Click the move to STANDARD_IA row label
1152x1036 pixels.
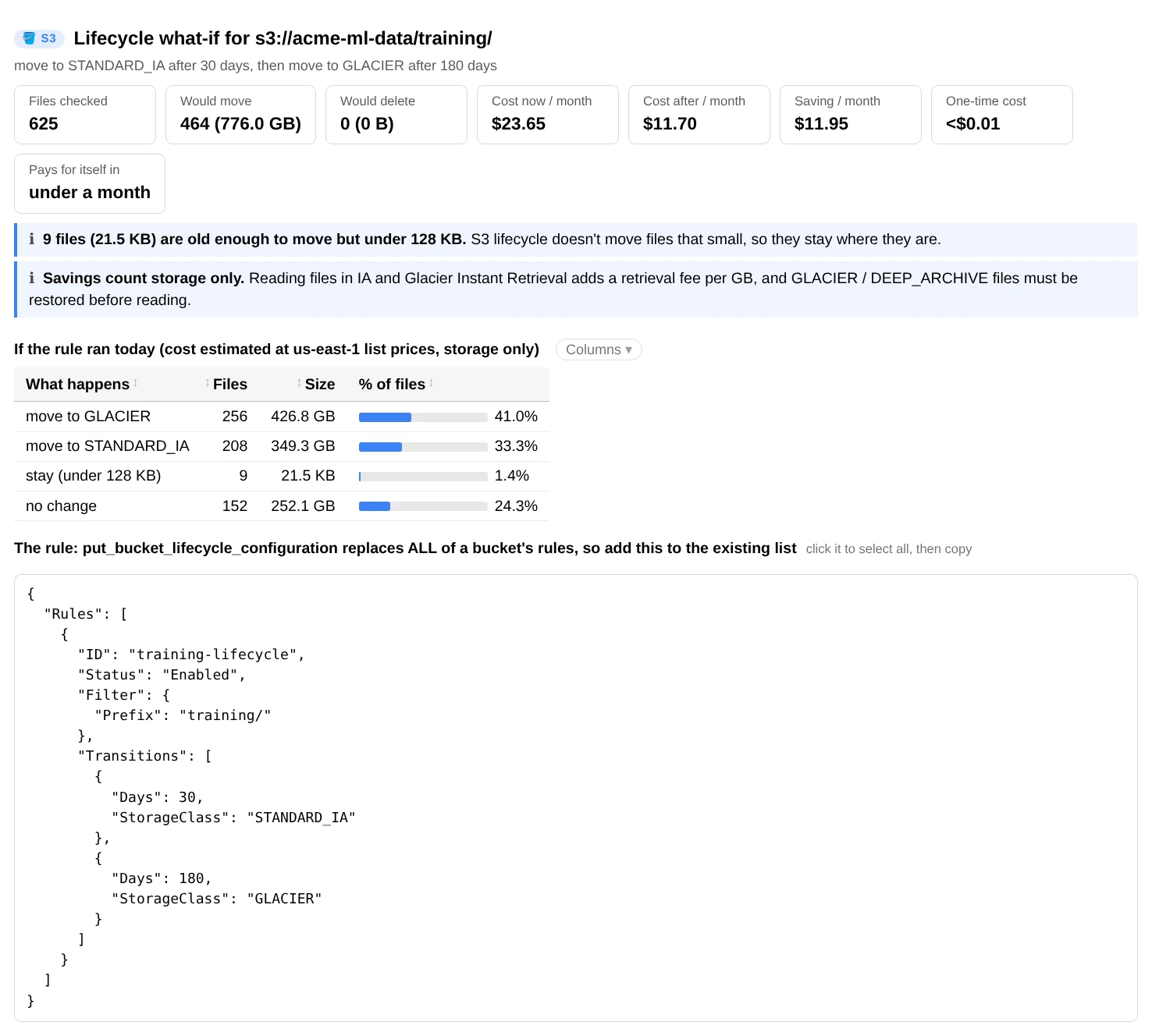tap(108, 446)
